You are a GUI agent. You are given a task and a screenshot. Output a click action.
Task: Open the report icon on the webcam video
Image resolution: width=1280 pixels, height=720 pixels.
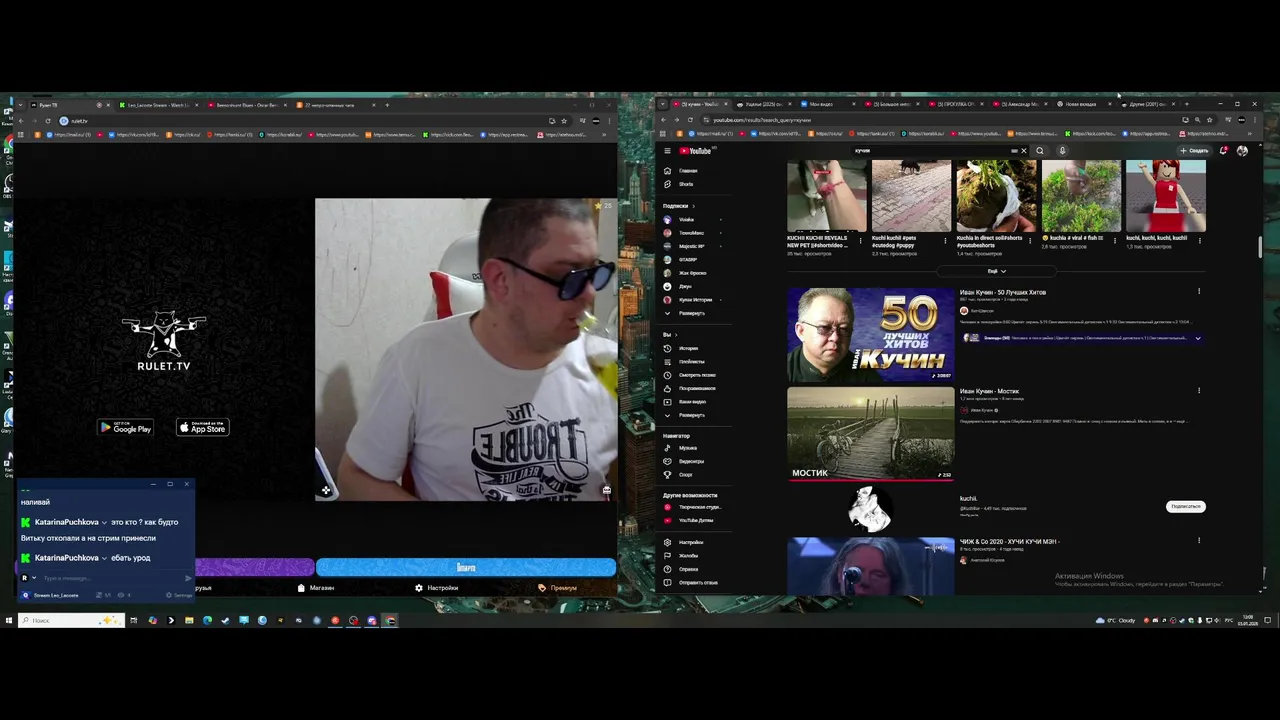click(x=606, y=491)
